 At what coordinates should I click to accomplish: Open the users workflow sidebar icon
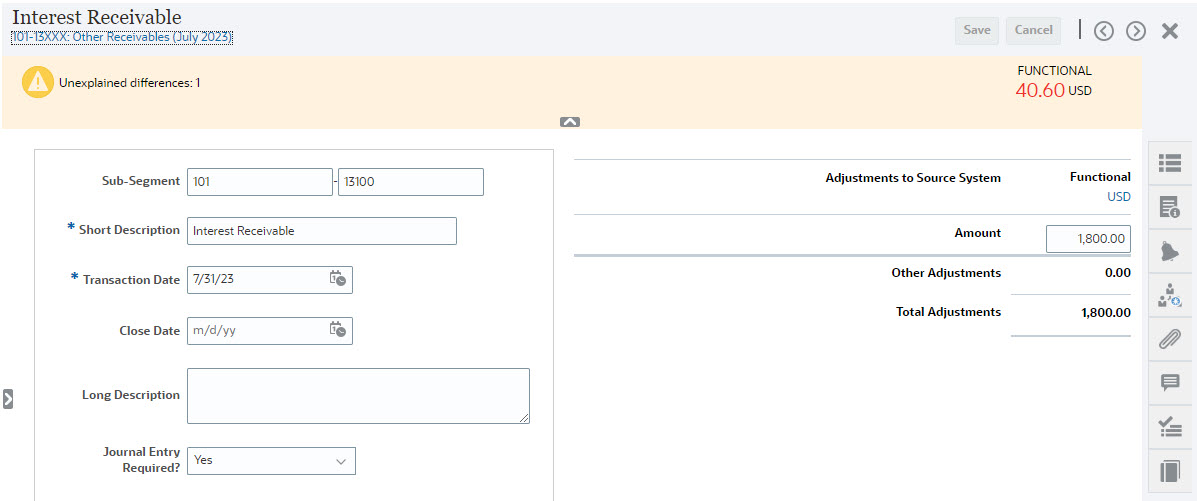[x=1169, y=295]
